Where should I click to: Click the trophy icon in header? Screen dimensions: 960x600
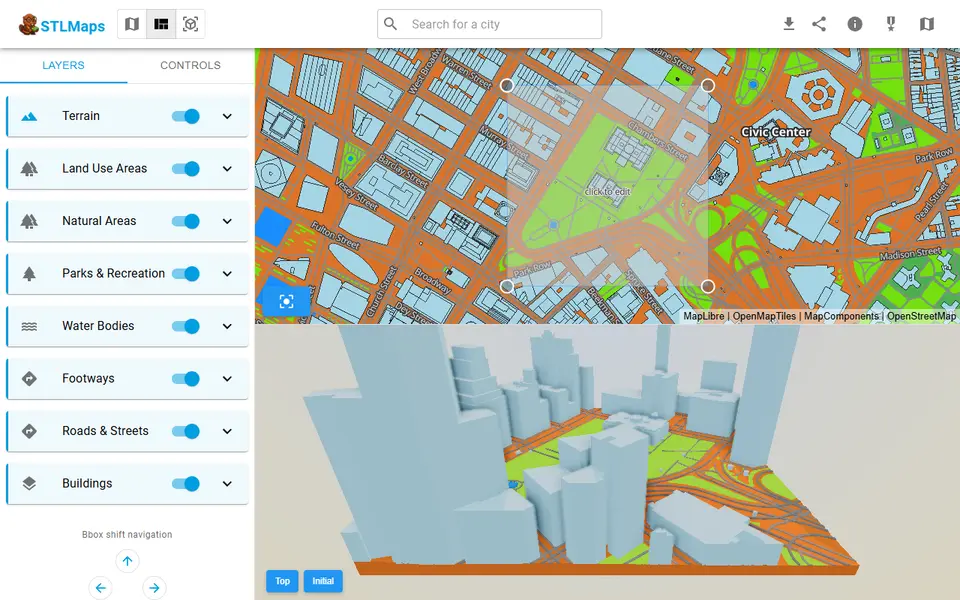[891, 24]
